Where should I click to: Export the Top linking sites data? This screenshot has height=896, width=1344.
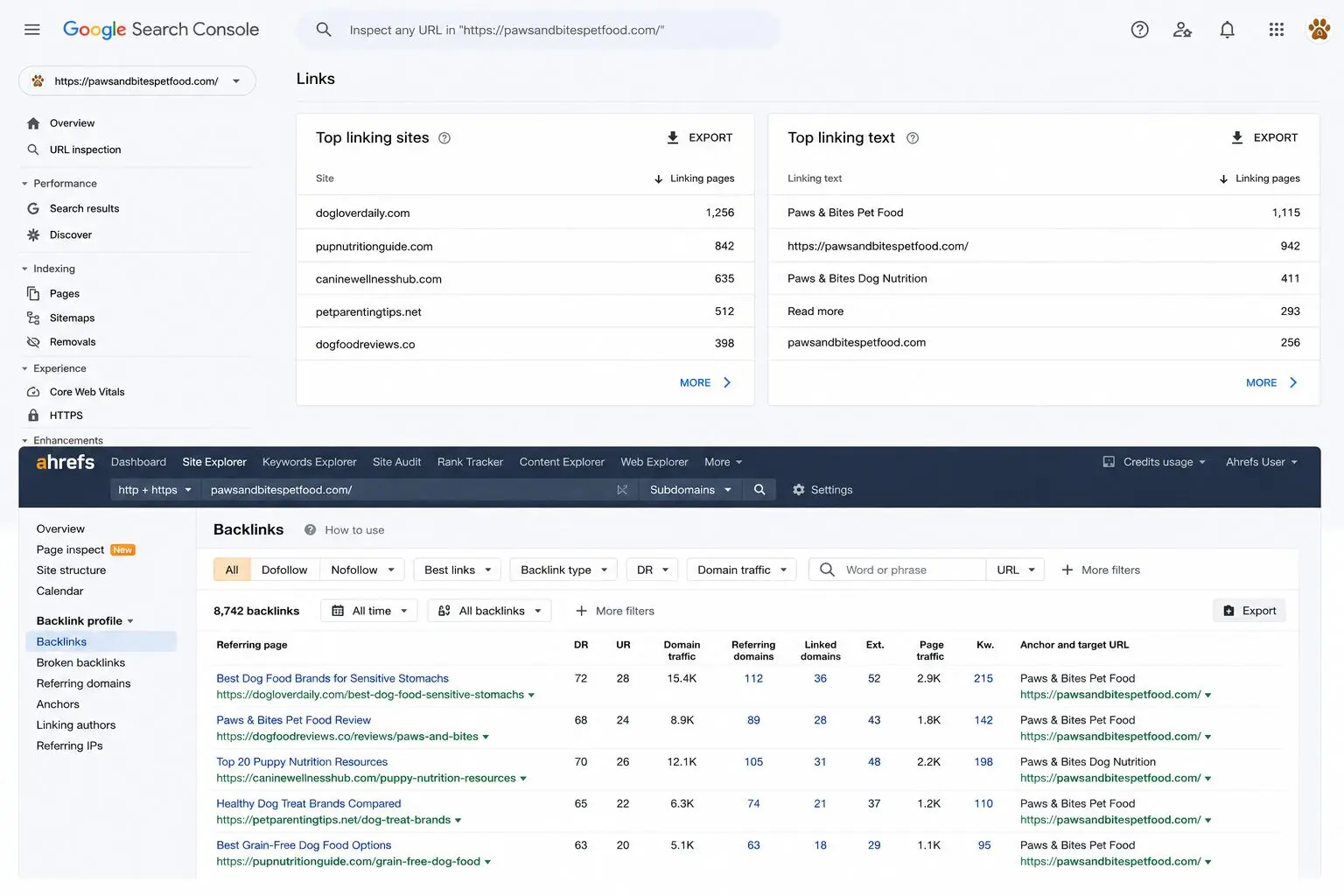pyautogui.click(x=699, y=137)
